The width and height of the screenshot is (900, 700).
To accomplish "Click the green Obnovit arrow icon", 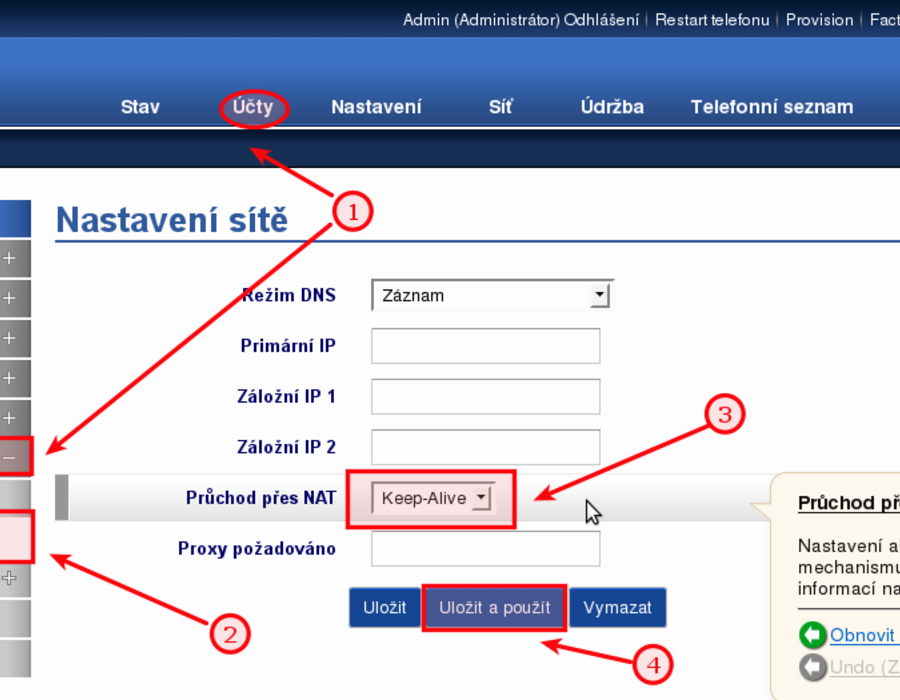I will tap(813, 635).
